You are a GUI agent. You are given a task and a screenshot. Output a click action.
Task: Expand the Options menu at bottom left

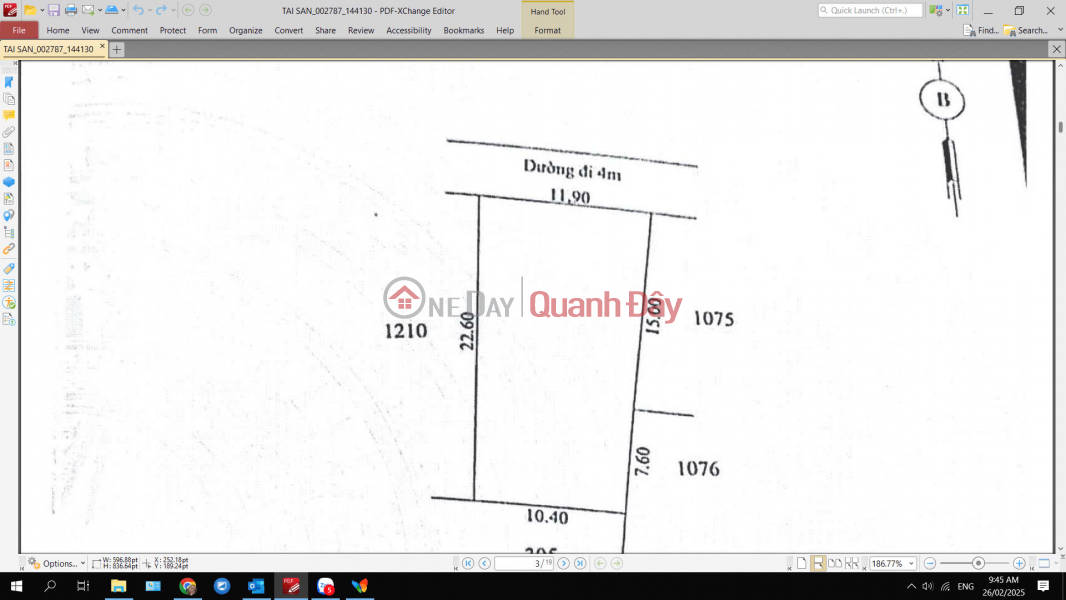[58, 563]
